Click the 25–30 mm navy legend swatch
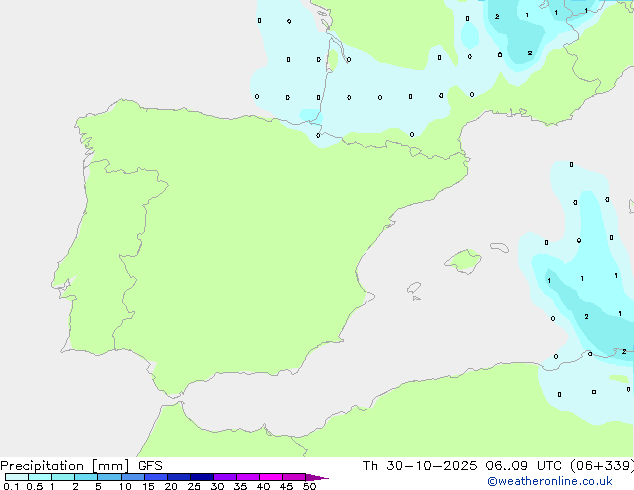This screenshot has height=490, width=634. 201,477
